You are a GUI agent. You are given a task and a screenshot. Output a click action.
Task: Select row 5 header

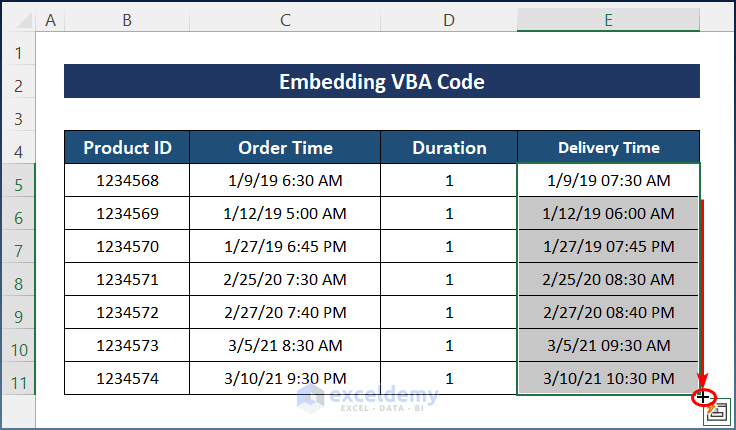18,181
